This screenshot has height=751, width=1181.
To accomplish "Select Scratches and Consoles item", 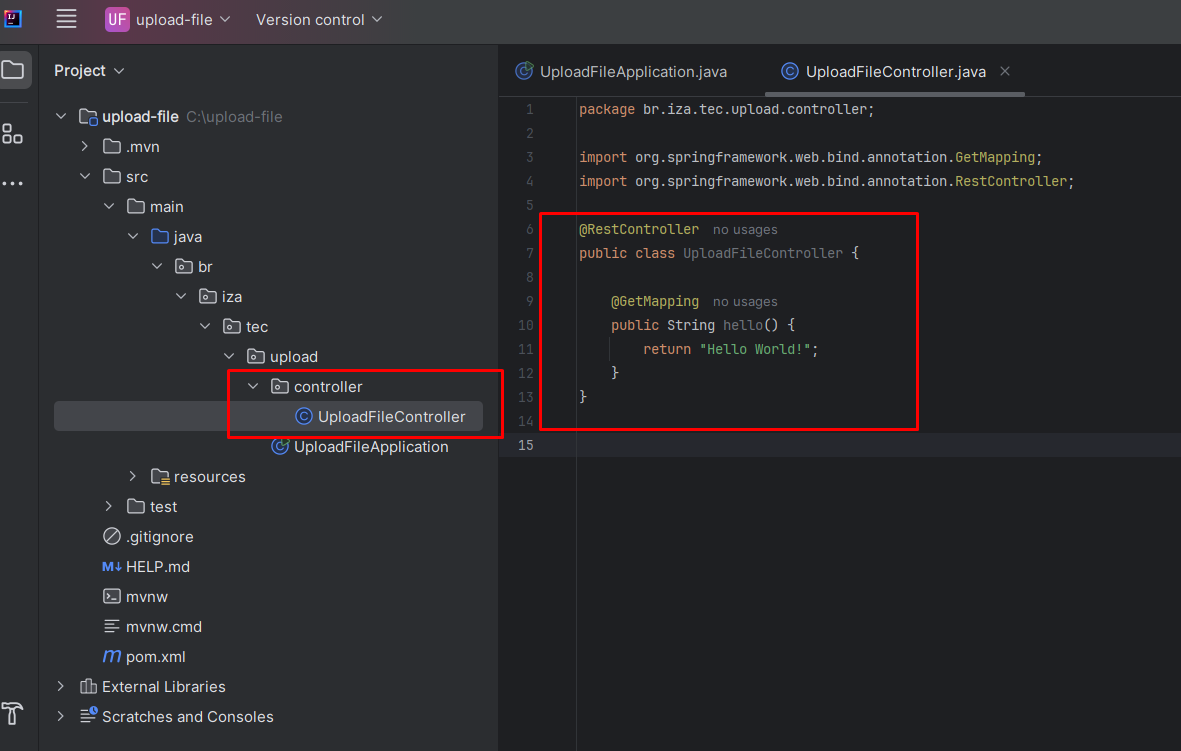I will (188, 716).
